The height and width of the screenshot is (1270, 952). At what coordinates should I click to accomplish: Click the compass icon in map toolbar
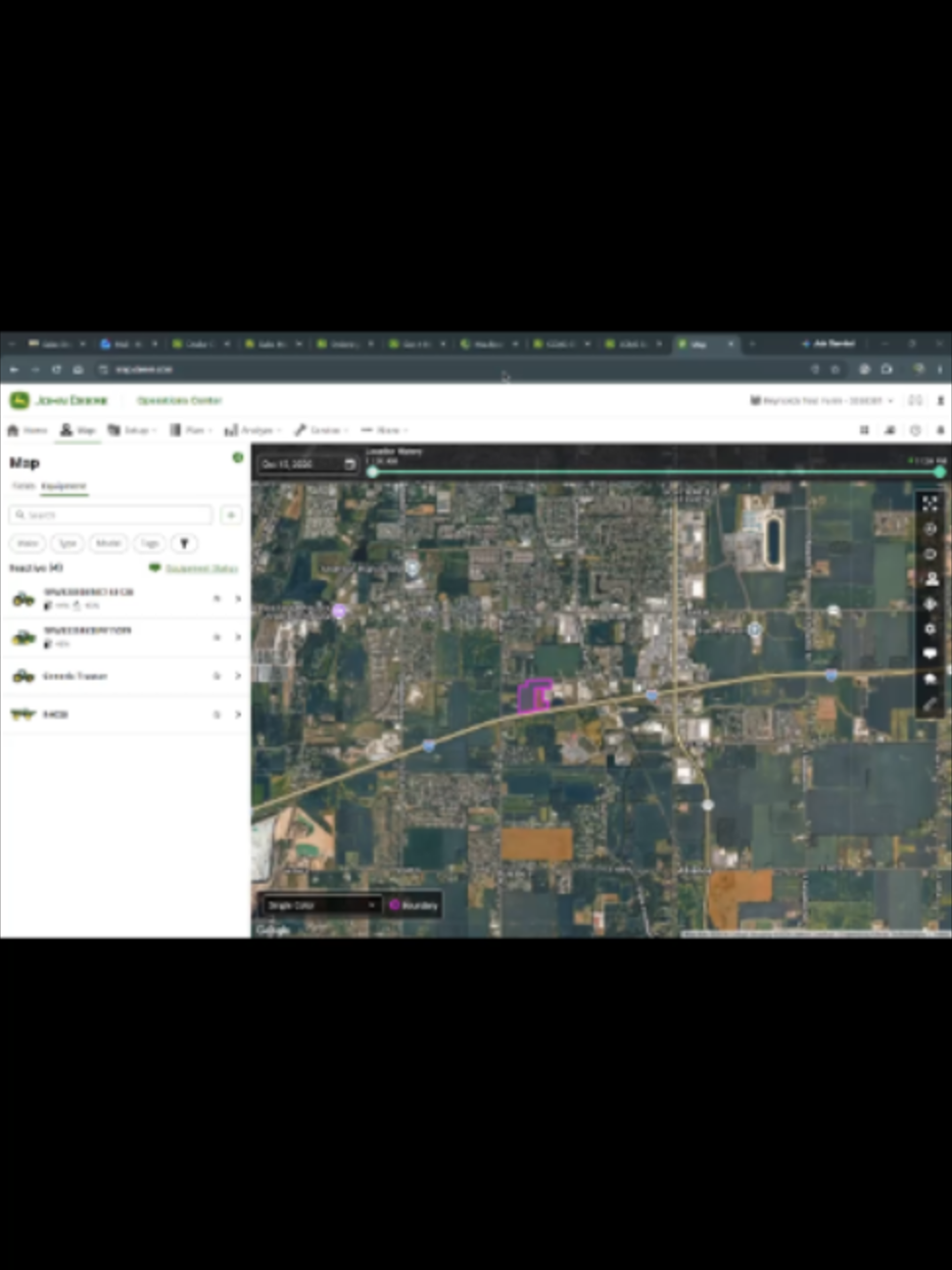click(929, 605)
